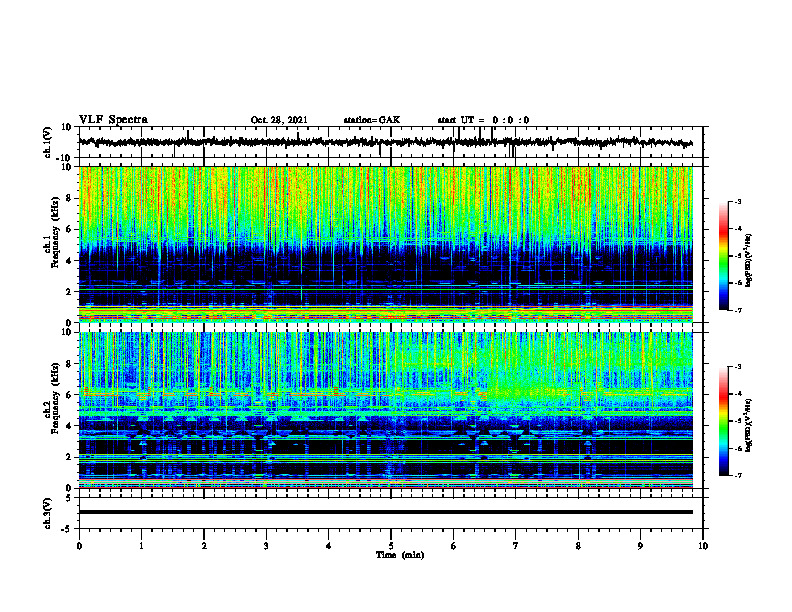Click the time axis tick label "5"
Image resolution: width=792 pixels, height=612 pixels.
point(391,546)
